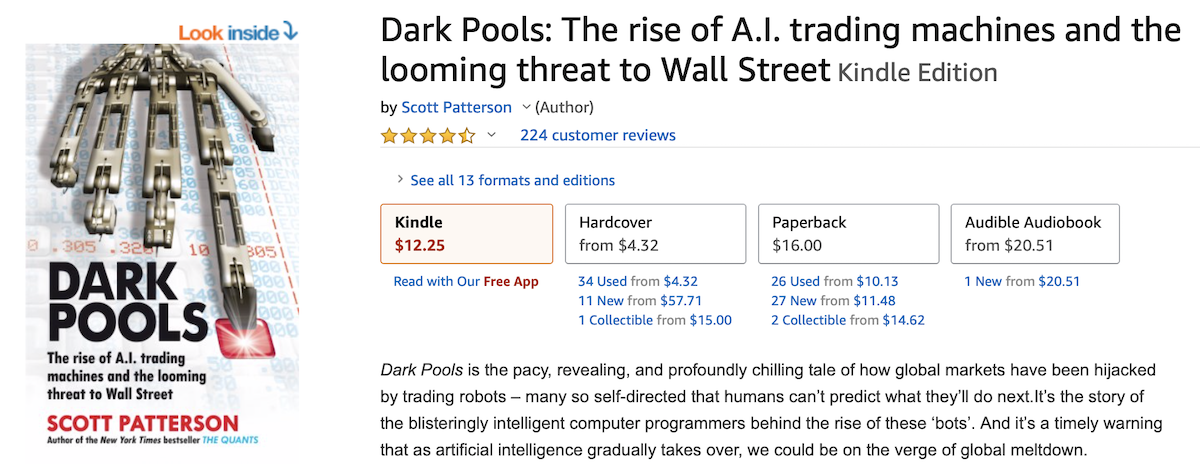This screenshot has height=475, width=1200.
Task: Select the Kindle format at $12.25
Action: [467, 233]
